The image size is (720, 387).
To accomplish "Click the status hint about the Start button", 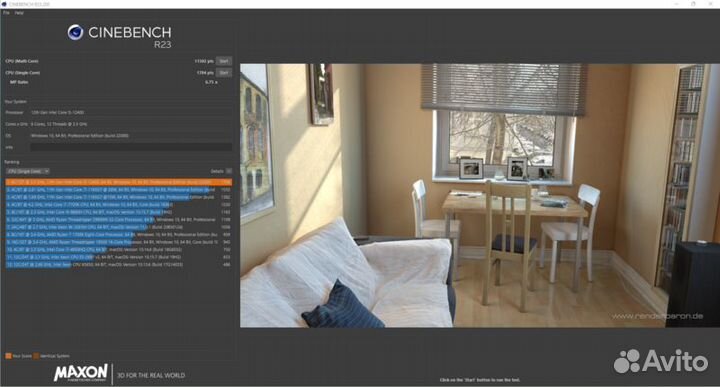I will [x=479, y=380].
